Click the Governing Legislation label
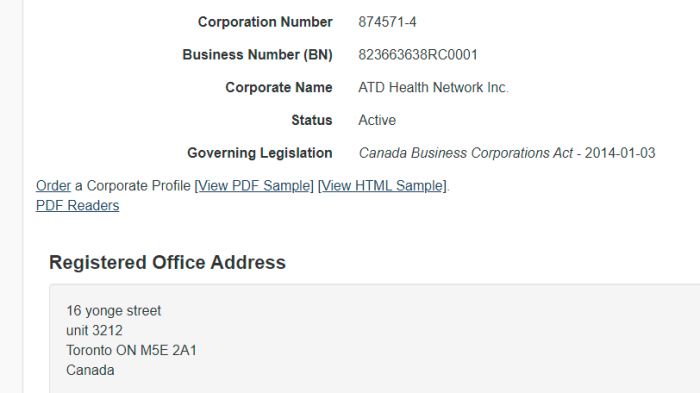The image size is (700, 393). coord(260,153)
